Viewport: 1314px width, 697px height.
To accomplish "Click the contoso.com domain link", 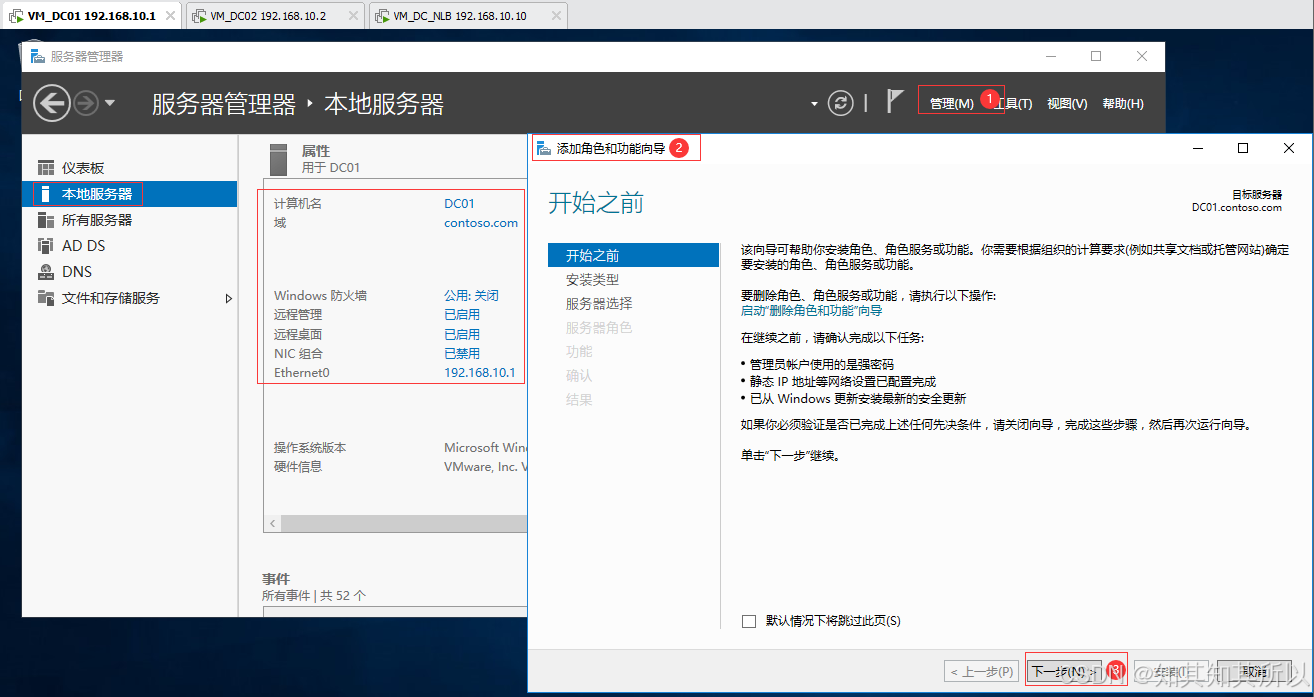I will pyautogui.click(x=481, y=223).
